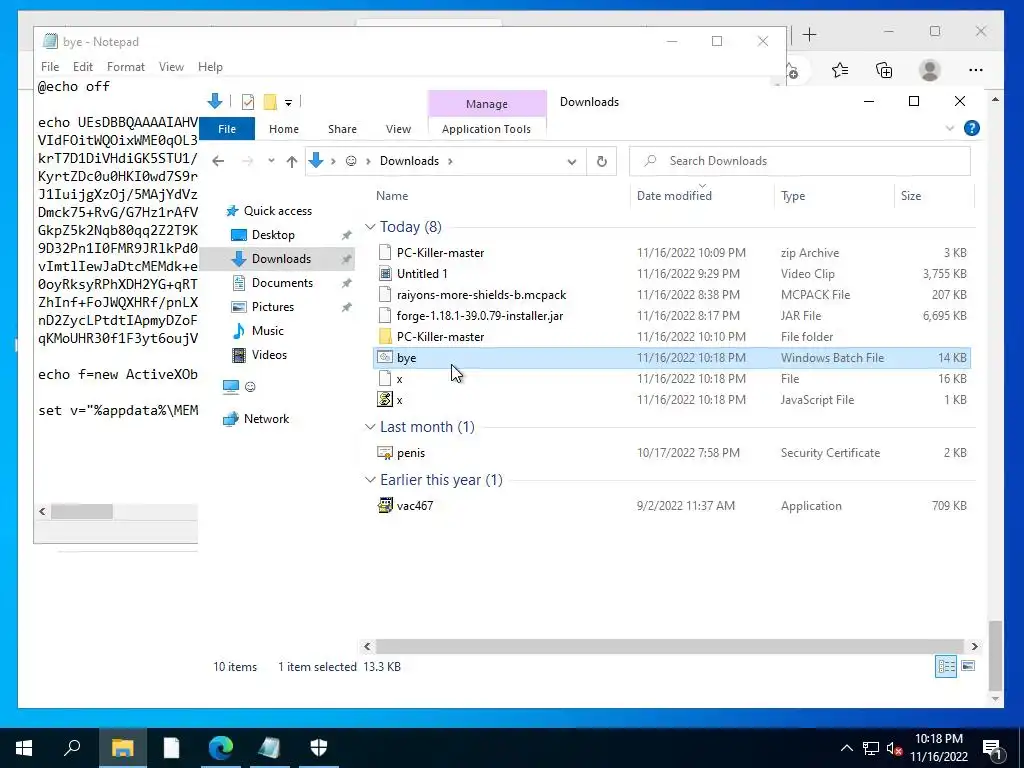The height and width of the screenshot is (768, 1024).
Task: Click the Manage contextual tab
Action: tap(487, 104)
